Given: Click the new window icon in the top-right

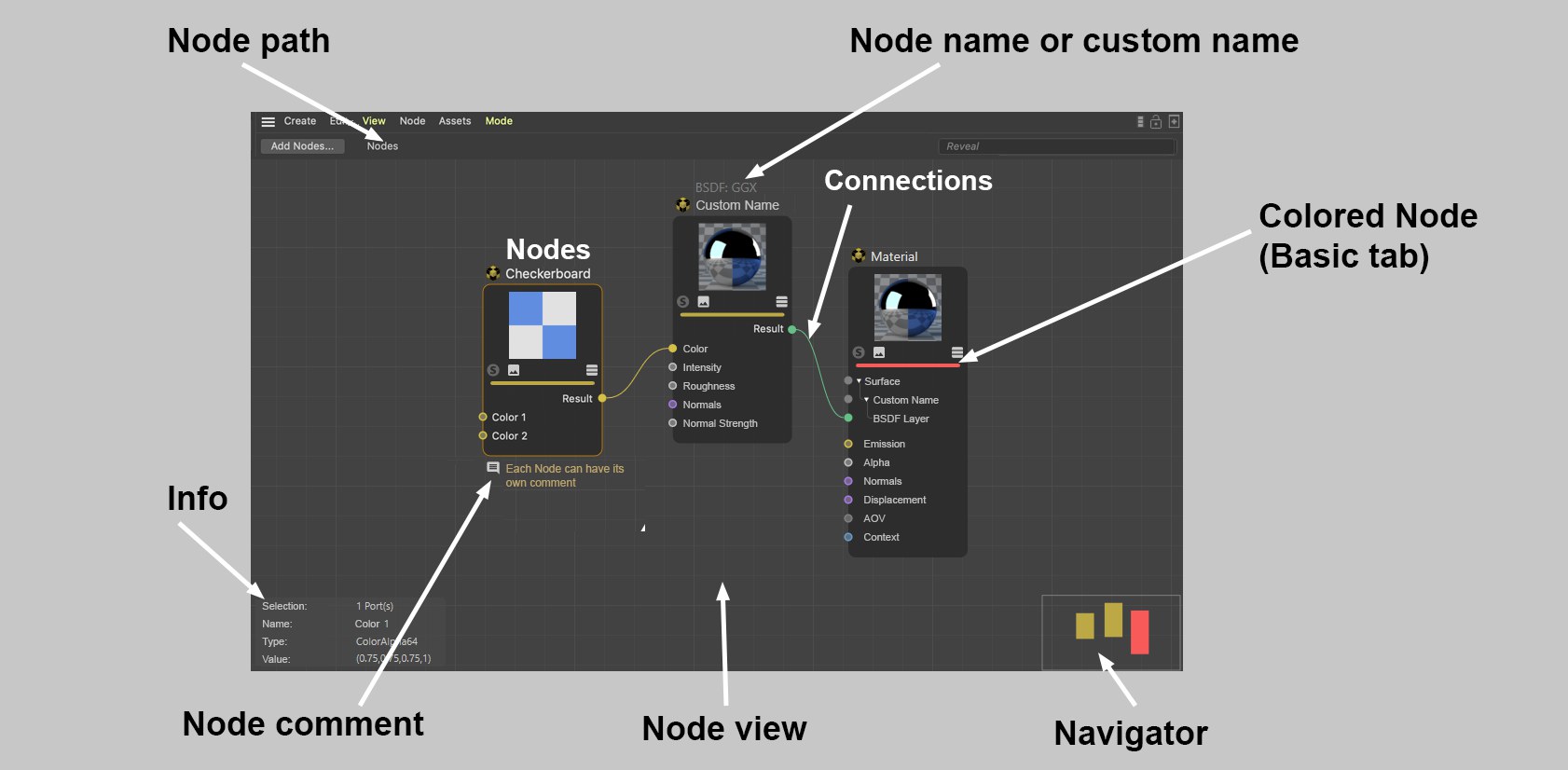Looking at the screenshot, I should pos(1174,121).
